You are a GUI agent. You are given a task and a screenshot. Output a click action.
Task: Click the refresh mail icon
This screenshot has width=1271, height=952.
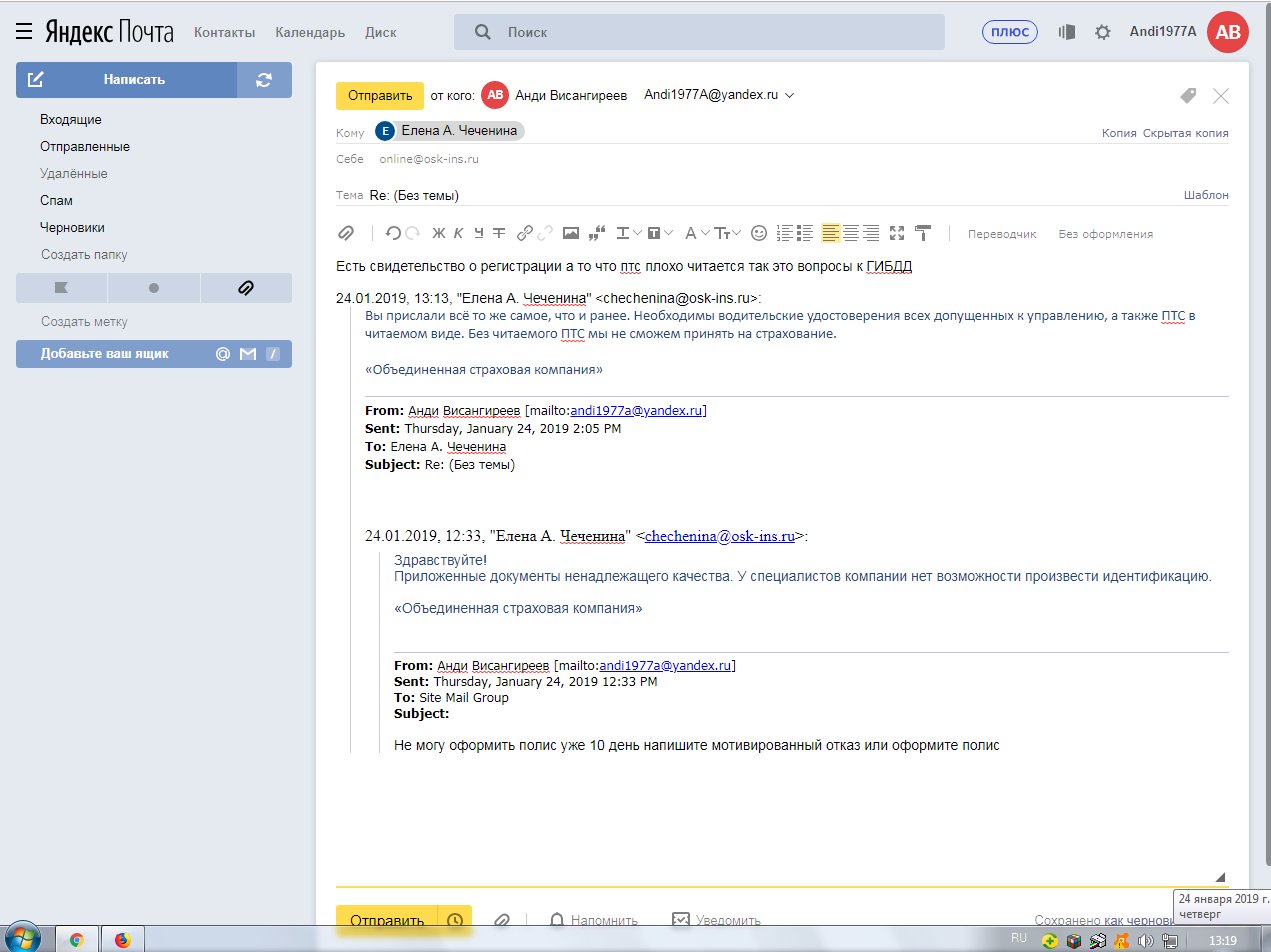point(264,80)
